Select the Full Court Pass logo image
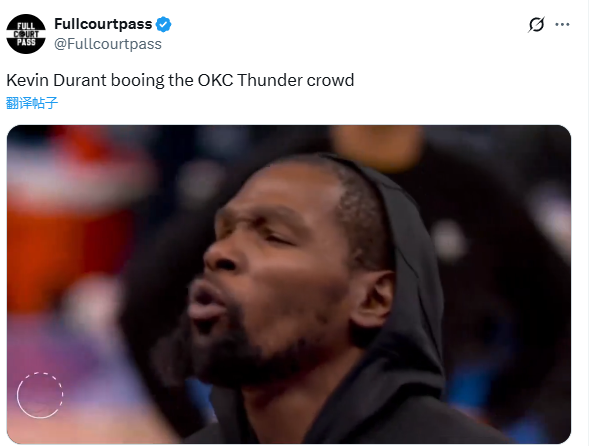 [x=26, y=34]
